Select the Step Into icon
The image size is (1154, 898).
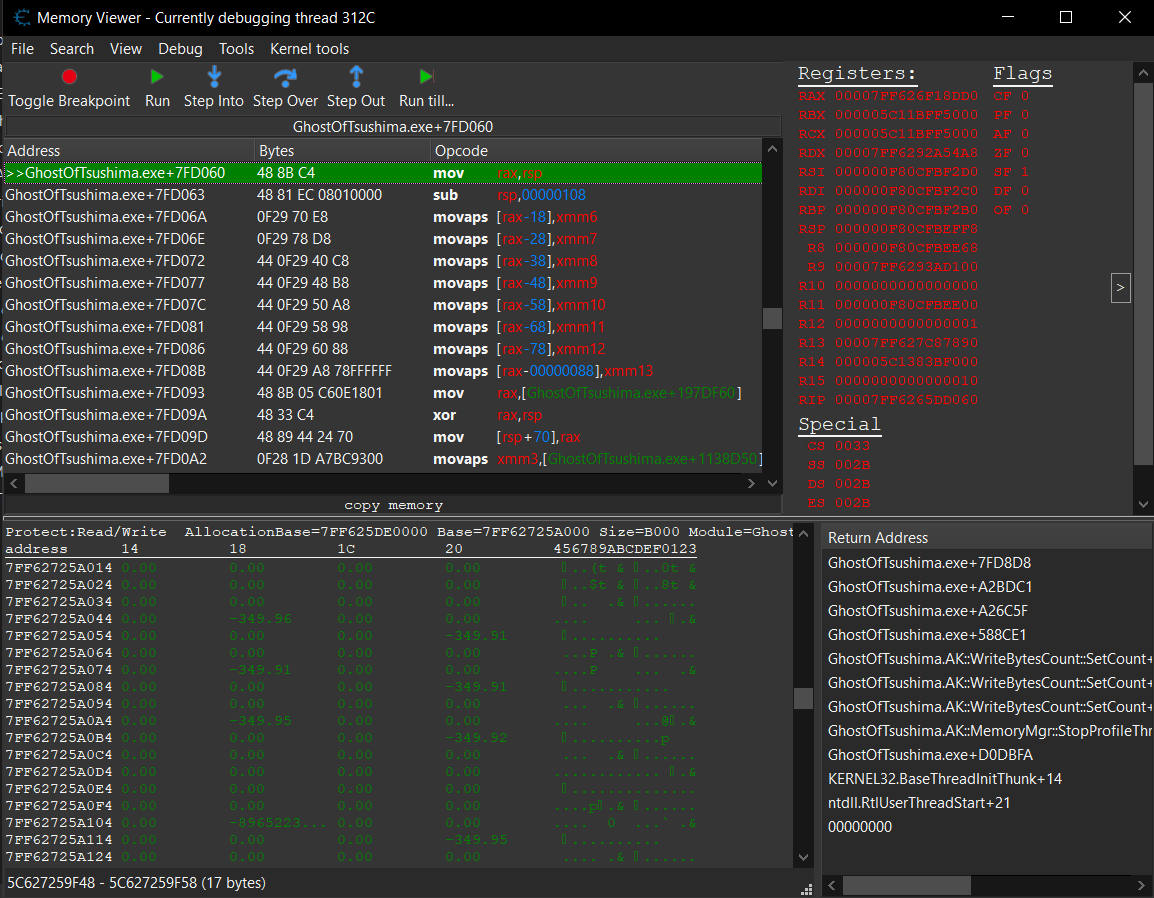[214, 76]
